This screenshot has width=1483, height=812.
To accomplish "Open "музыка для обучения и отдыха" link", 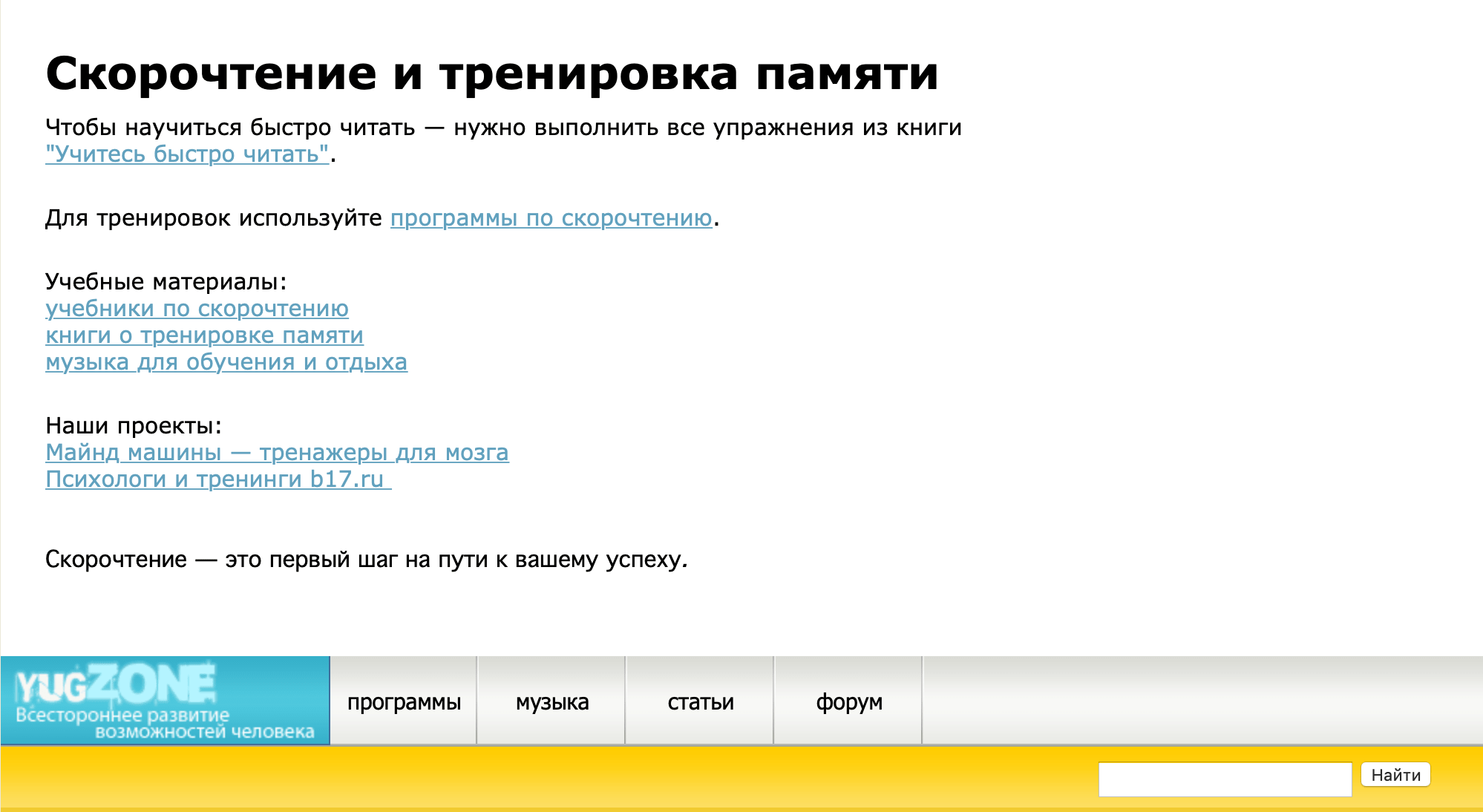I will tap(226, 362).
